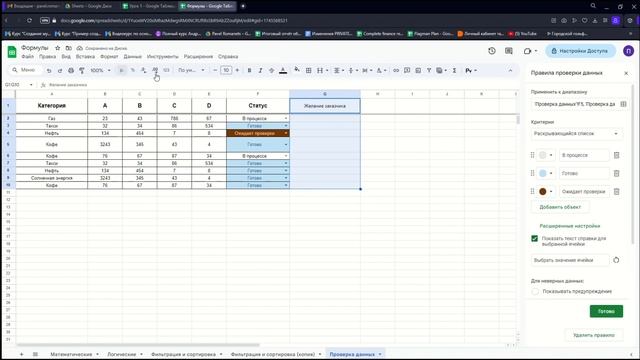640x360 pixels.
Task: Open the "Ожидает проверки" cell dropdown
Action: (286, 133)
